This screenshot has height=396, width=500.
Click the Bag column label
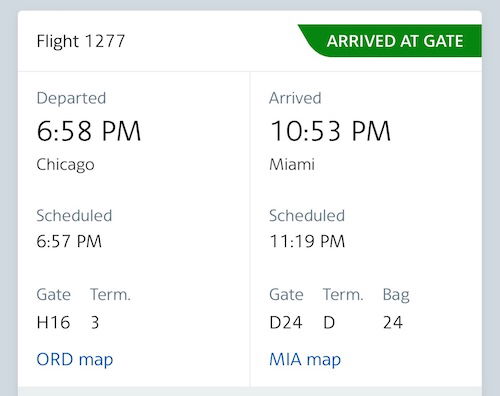click(396, 295)
